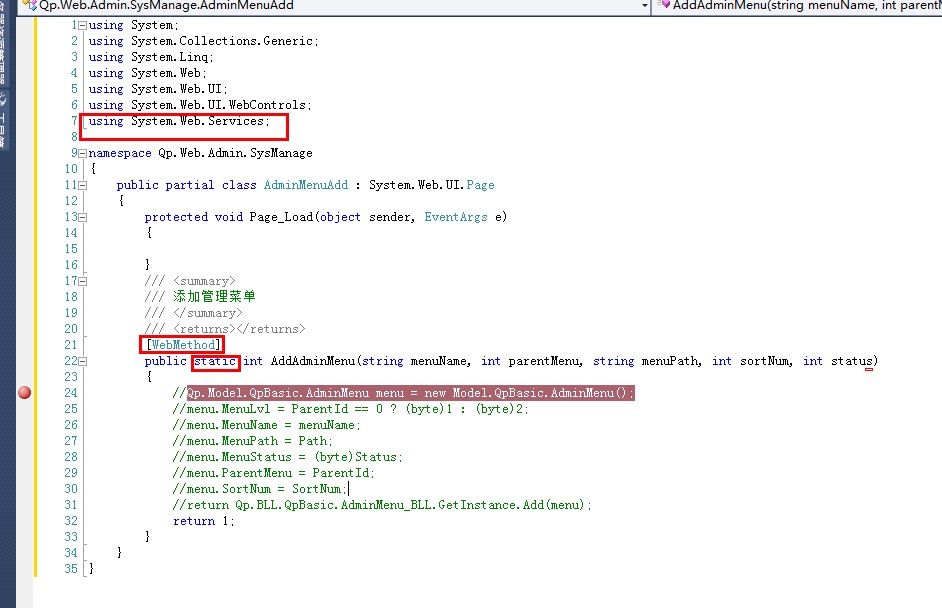This screenshot has width=942, height=608.
Task: Click line number 15 in the margin
Action: tap(71, 249)
